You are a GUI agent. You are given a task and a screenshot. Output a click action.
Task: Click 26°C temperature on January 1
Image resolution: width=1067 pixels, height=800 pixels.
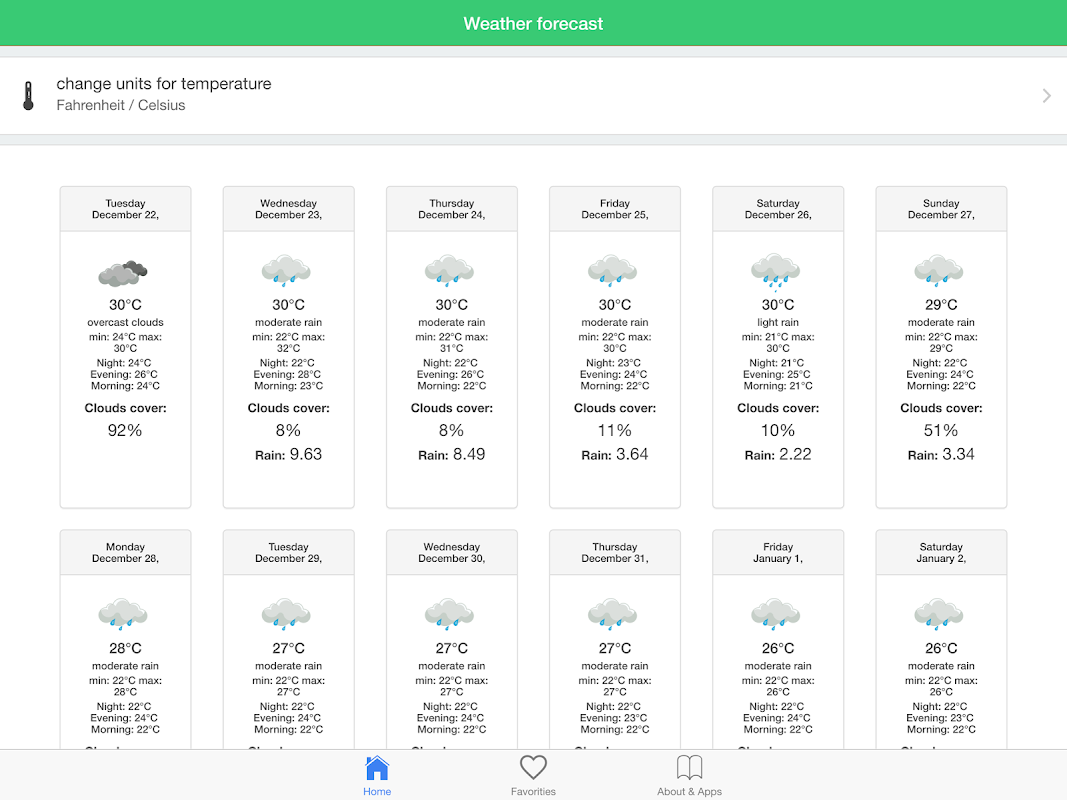tap(778, 648)
